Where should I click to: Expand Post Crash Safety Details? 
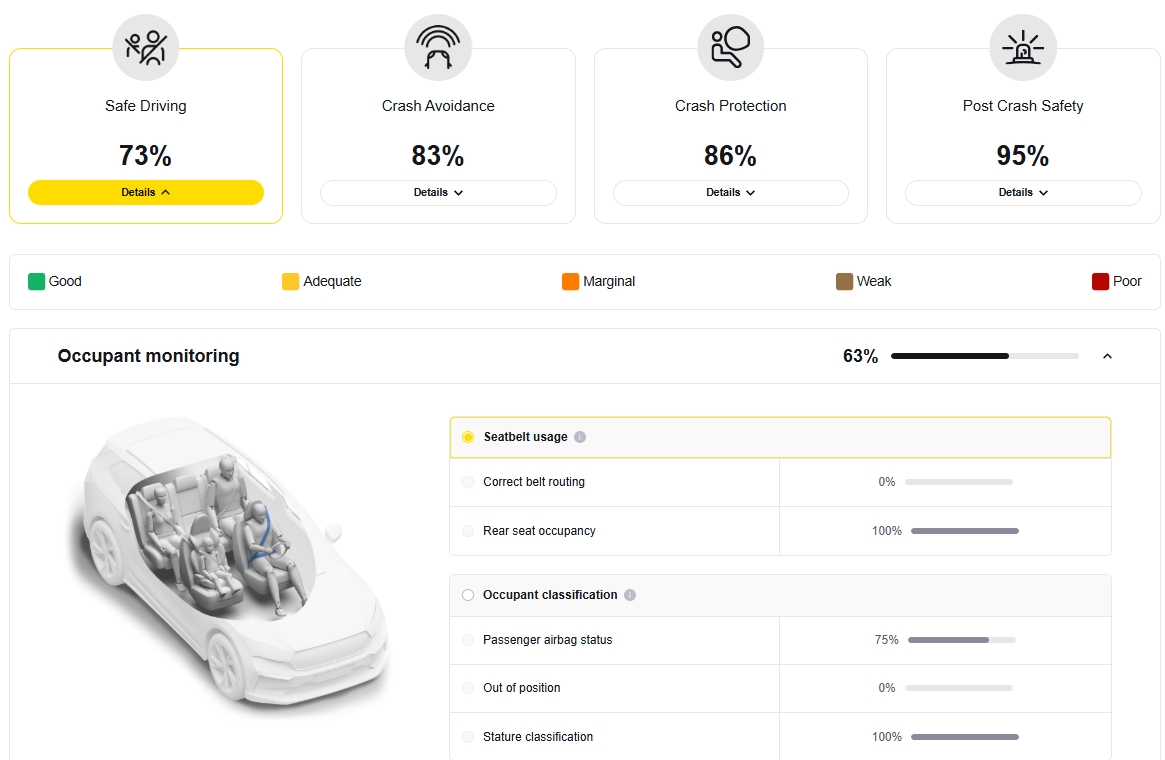coord(1023,192)
